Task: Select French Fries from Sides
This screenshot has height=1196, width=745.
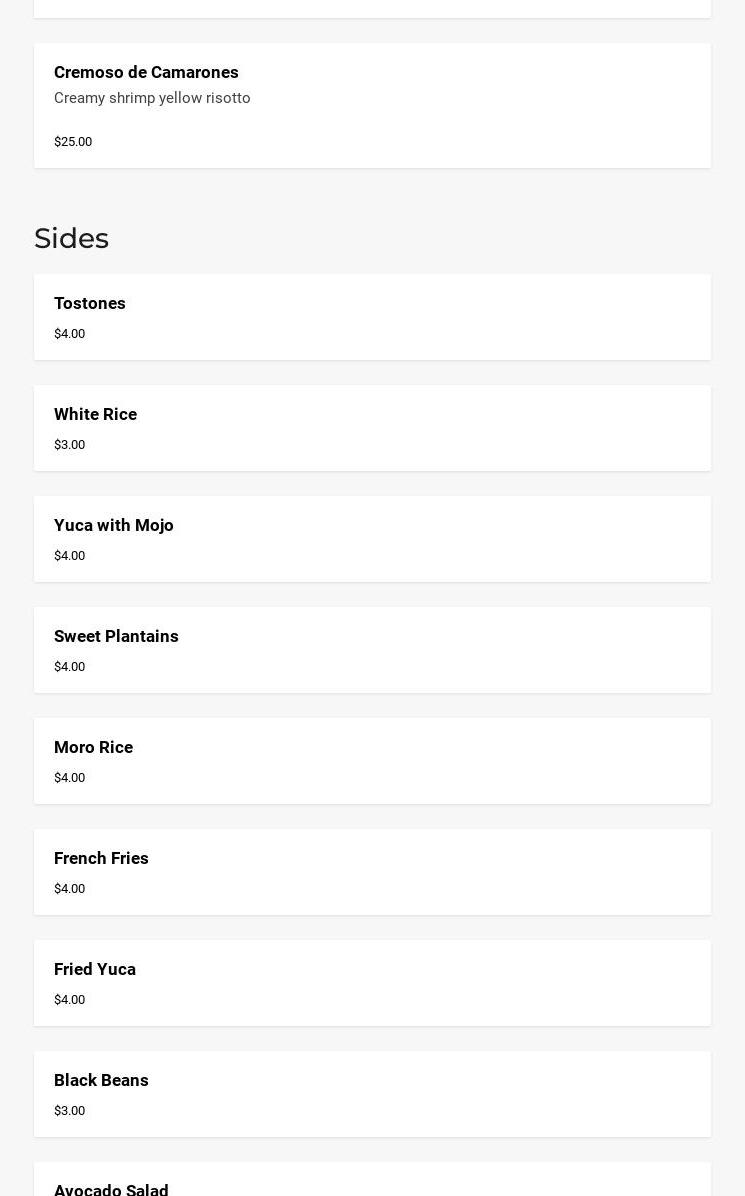Action: tap(101, 859)
